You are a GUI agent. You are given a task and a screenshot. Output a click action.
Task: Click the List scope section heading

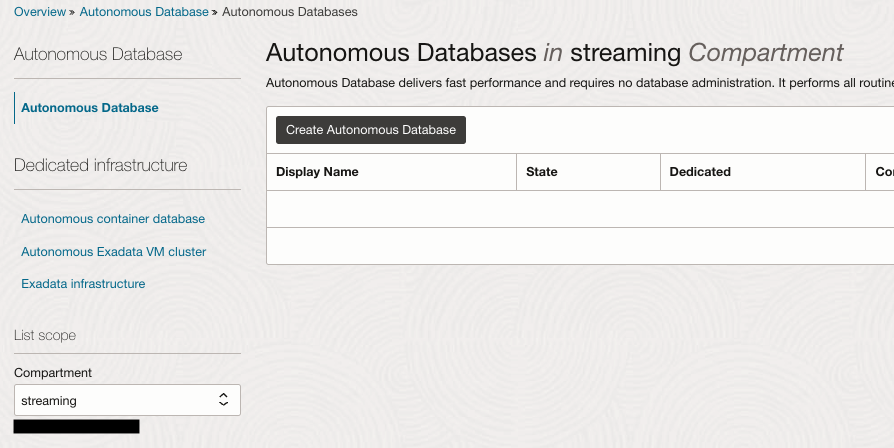45,335
